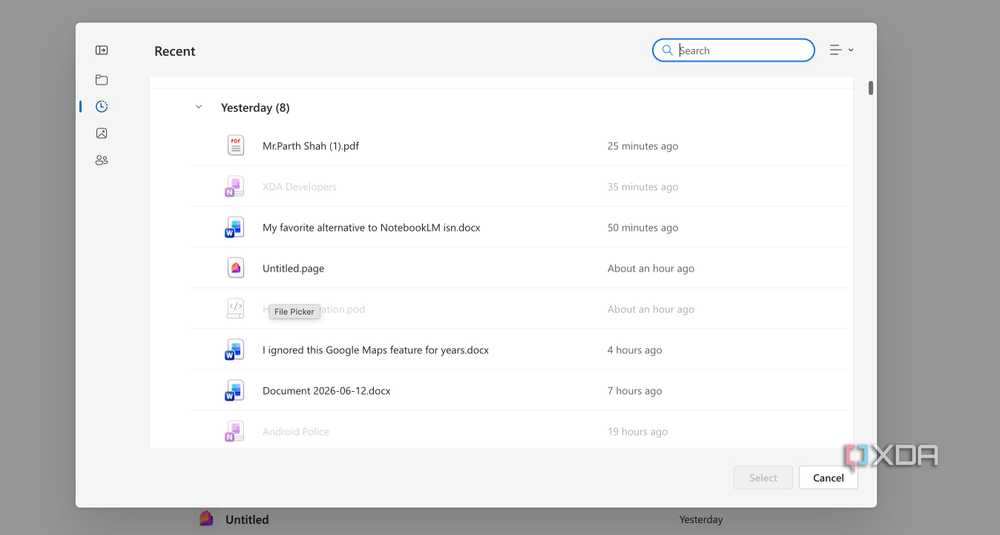Screen dimensions: 1000x535
Task: Select the Recent clock icon in sidebar
Action: 101,106
